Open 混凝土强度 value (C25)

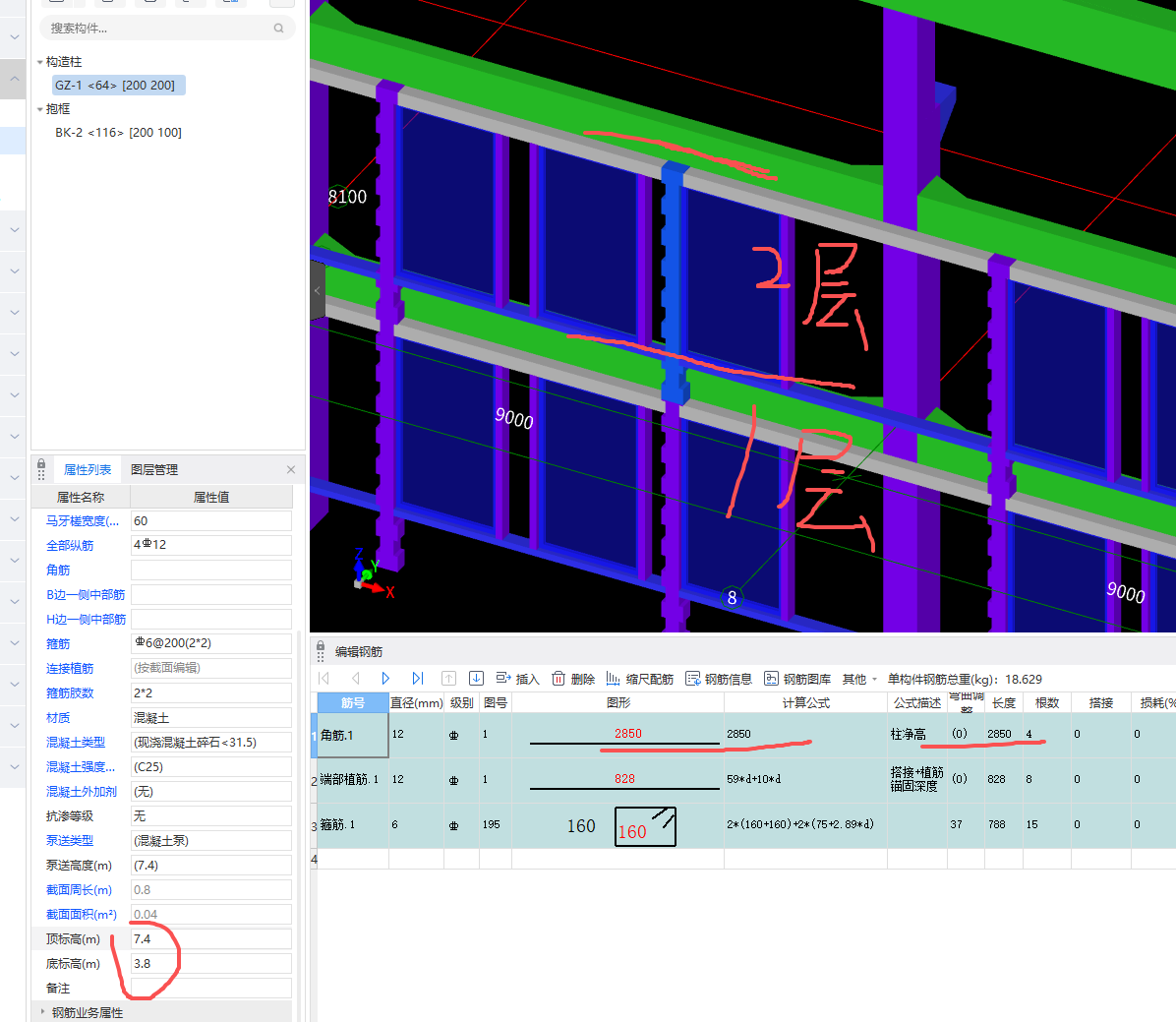[x=210, y=767]
